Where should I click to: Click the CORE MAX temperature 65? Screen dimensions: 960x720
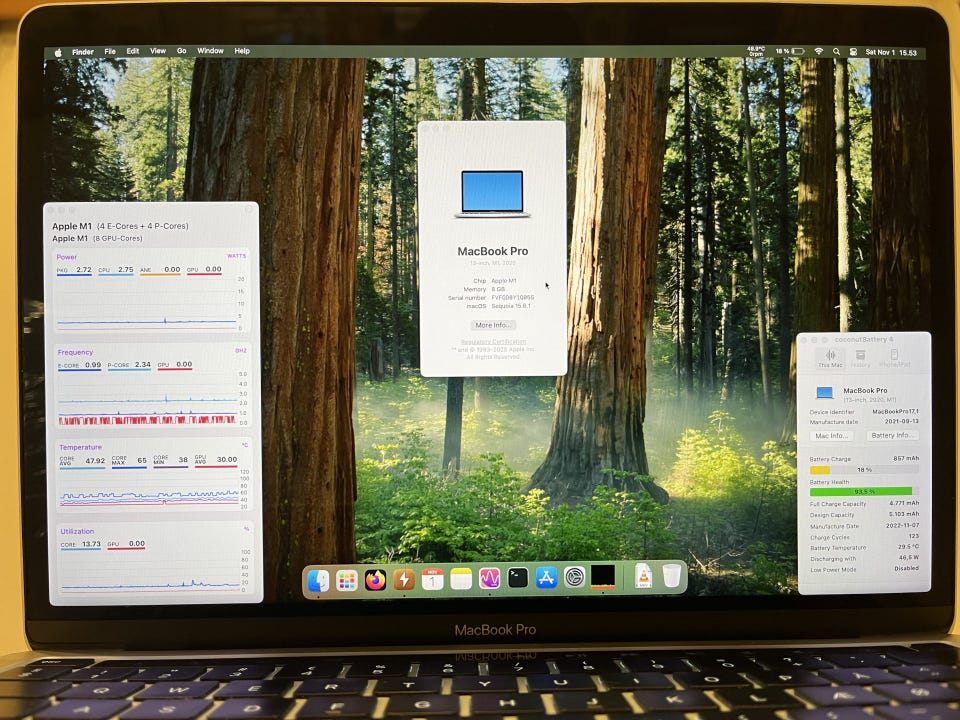141,460
